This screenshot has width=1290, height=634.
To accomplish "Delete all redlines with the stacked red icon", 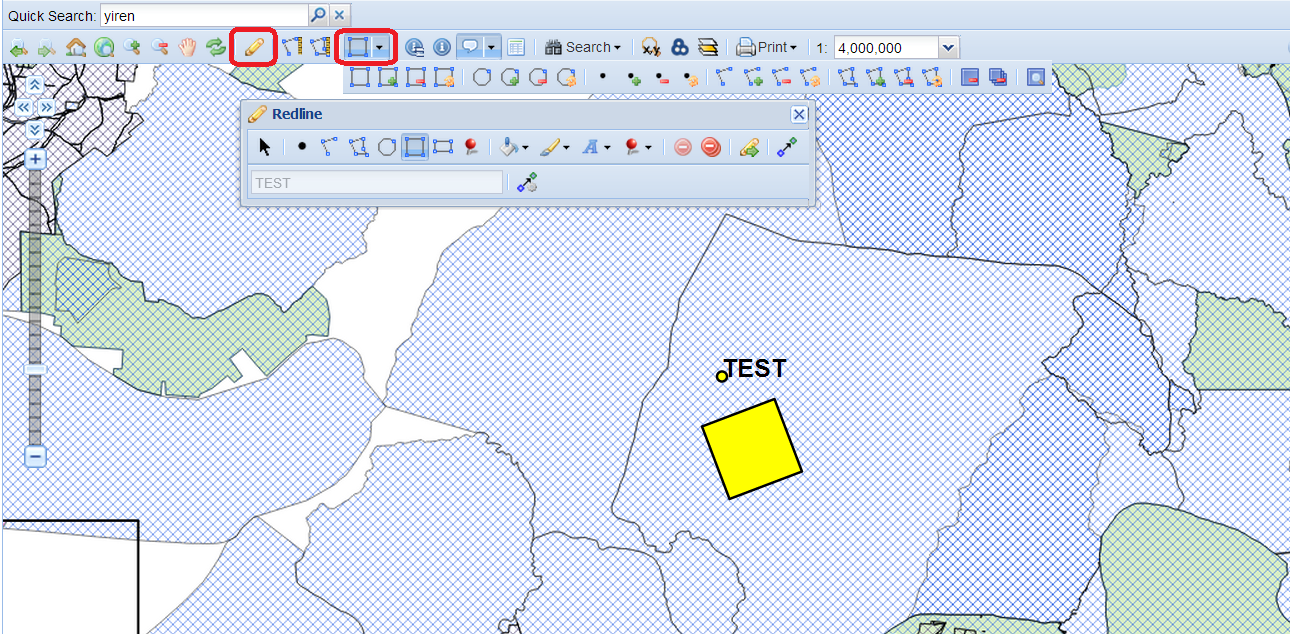I will click(711, 147).
